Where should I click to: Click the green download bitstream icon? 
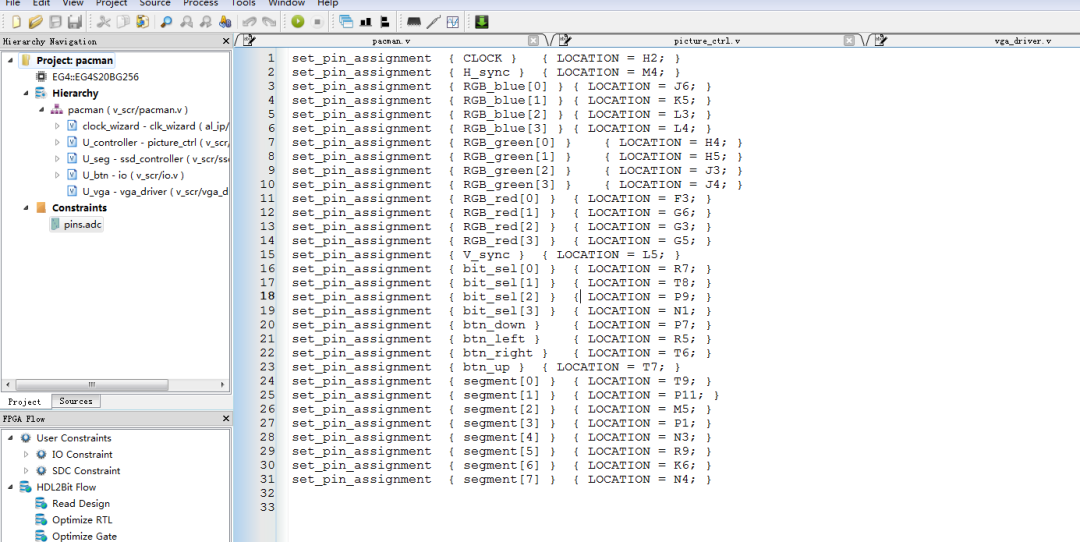pyautogui.click(x=481, y=22)
